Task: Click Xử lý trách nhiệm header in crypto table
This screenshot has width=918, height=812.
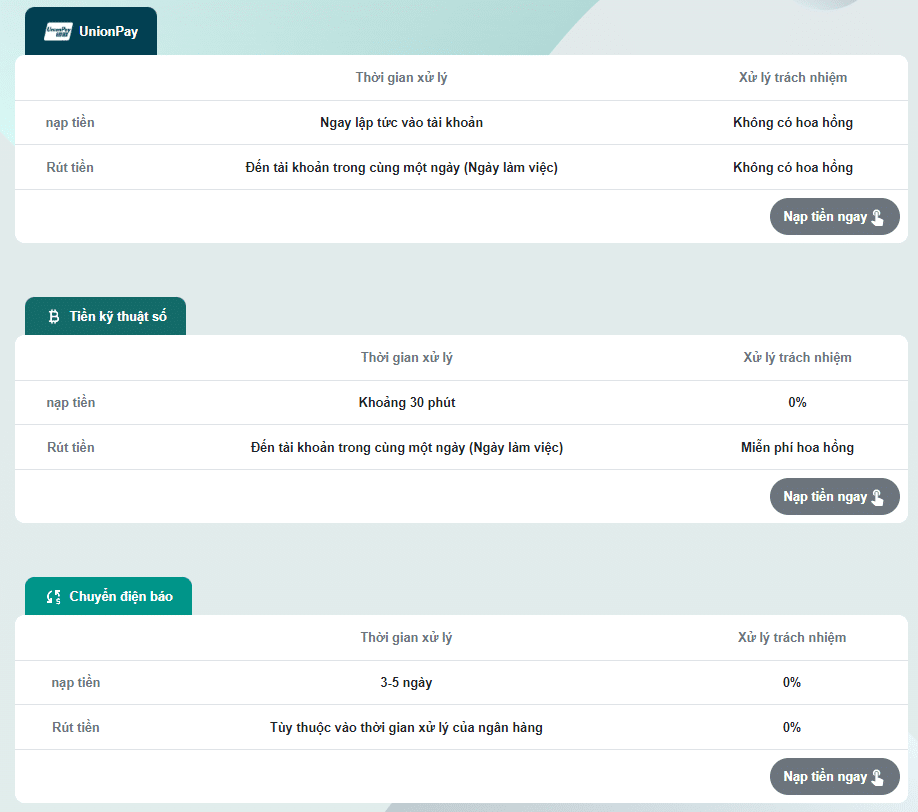Action: pos(797,358)
